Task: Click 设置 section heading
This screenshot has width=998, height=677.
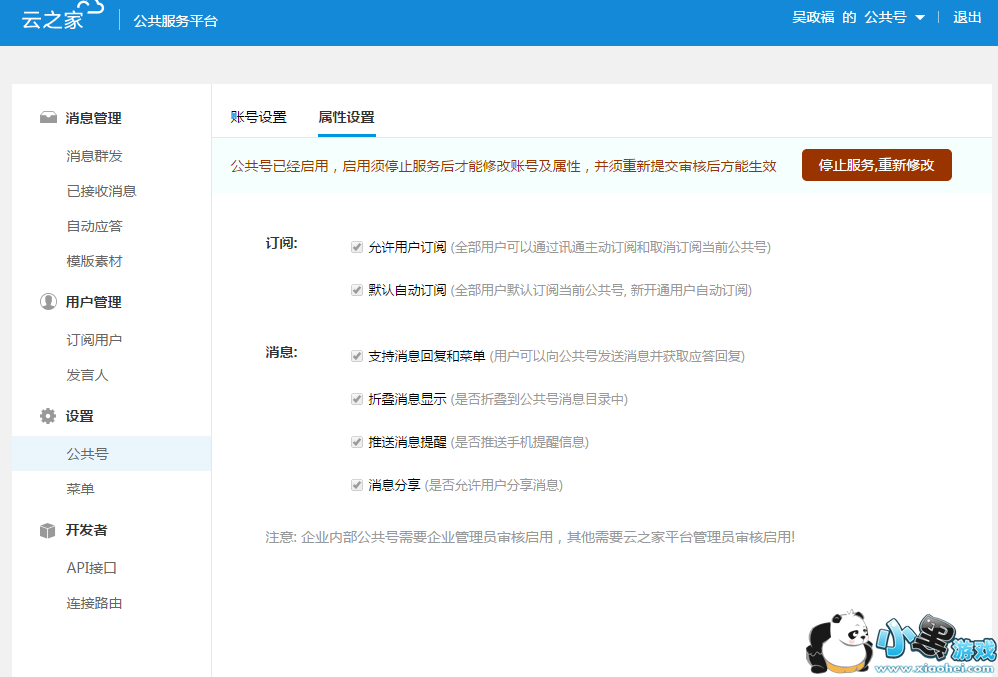Action: click(x=79, y=416)
